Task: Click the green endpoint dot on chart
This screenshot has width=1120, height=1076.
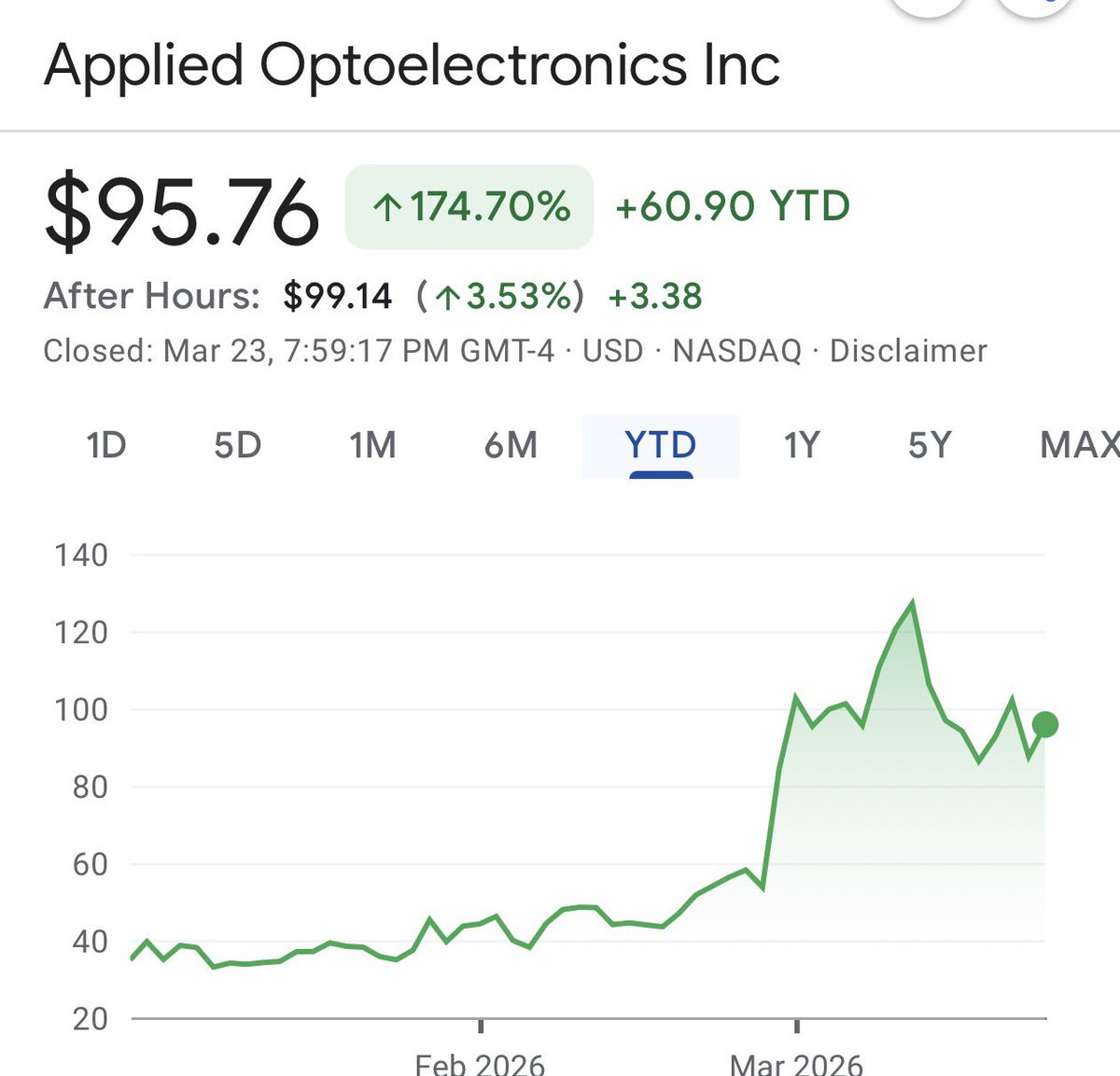Action: click(x=1045, y=724)
